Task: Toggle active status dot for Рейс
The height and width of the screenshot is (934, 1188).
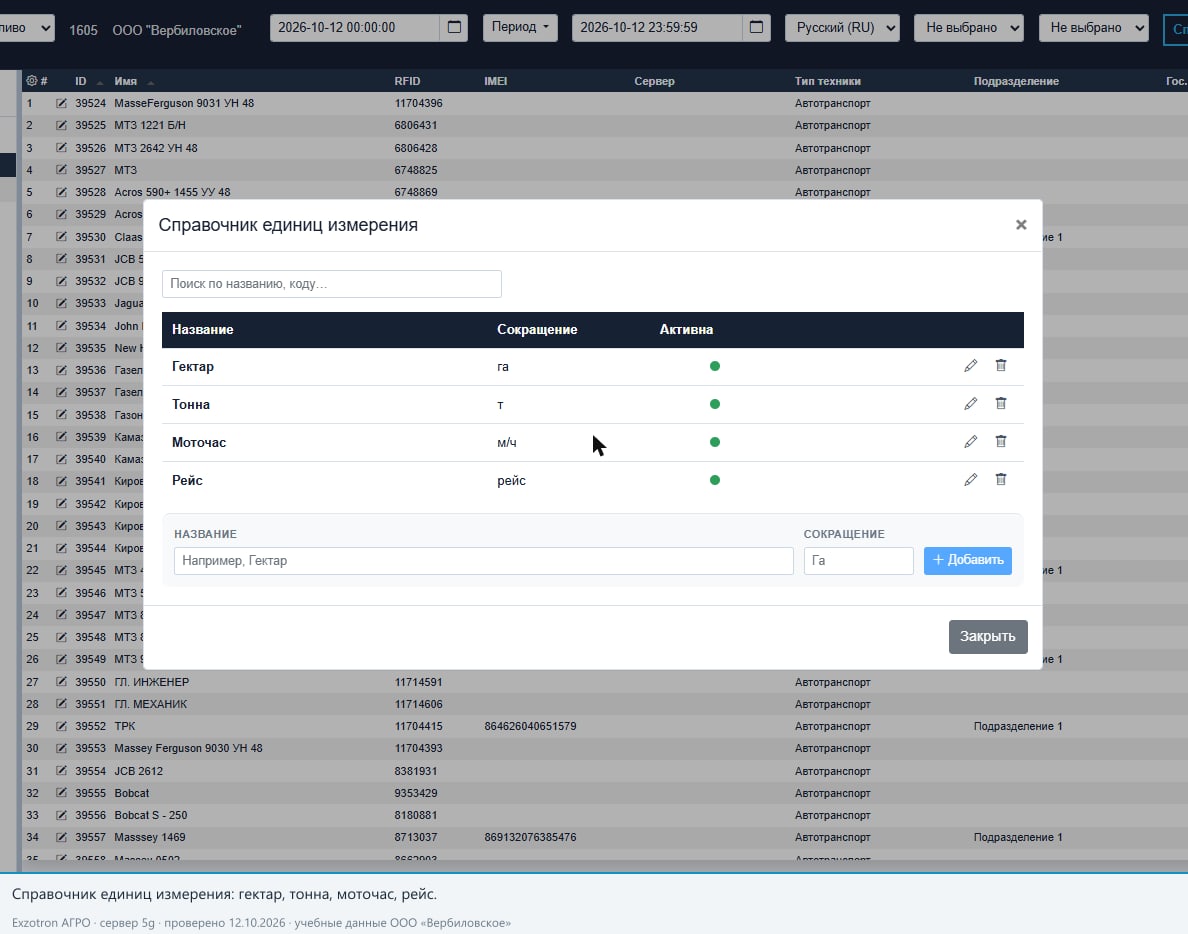Action: click(714, 479)
